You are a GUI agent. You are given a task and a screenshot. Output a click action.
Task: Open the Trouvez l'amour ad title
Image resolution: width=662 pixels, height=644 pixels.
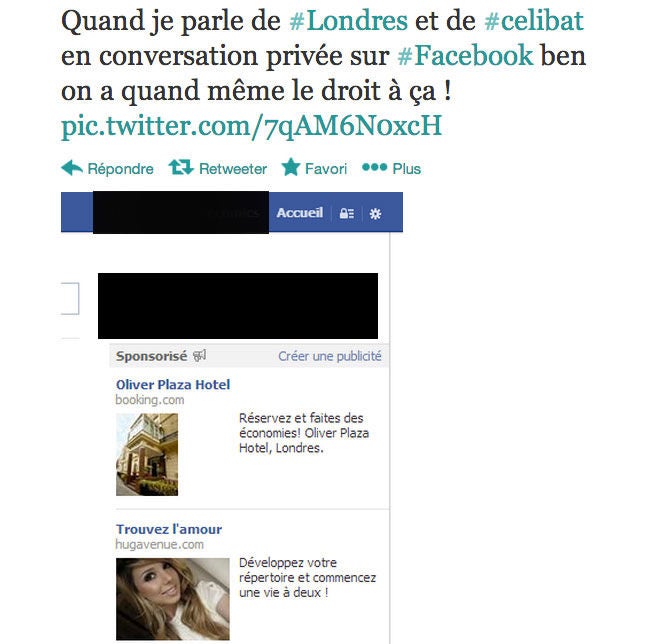[x=169, y=529]
